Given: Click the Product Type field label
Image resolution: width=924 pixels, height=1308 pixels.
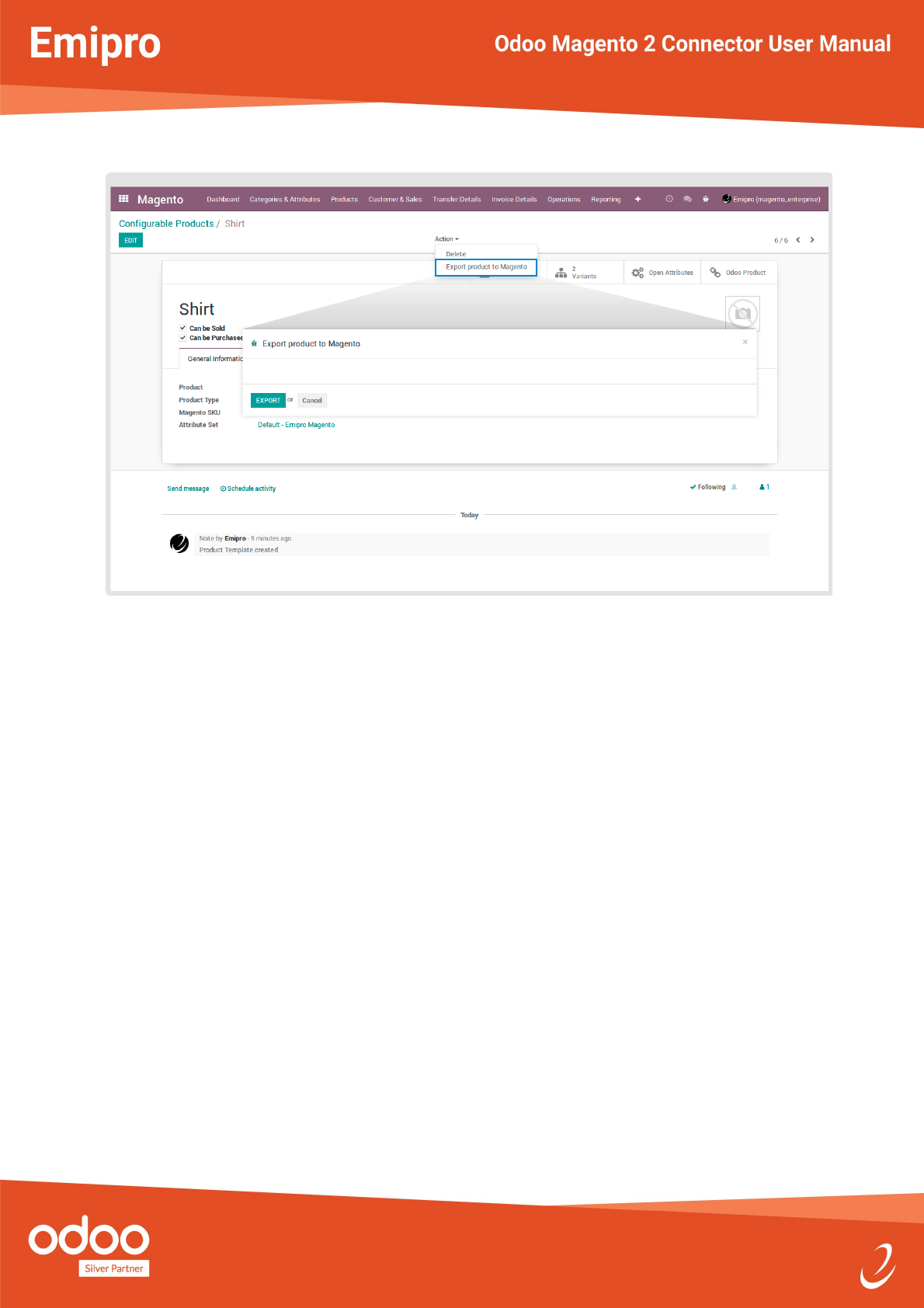Looking at the screenshot, I should tap(199, 400).
